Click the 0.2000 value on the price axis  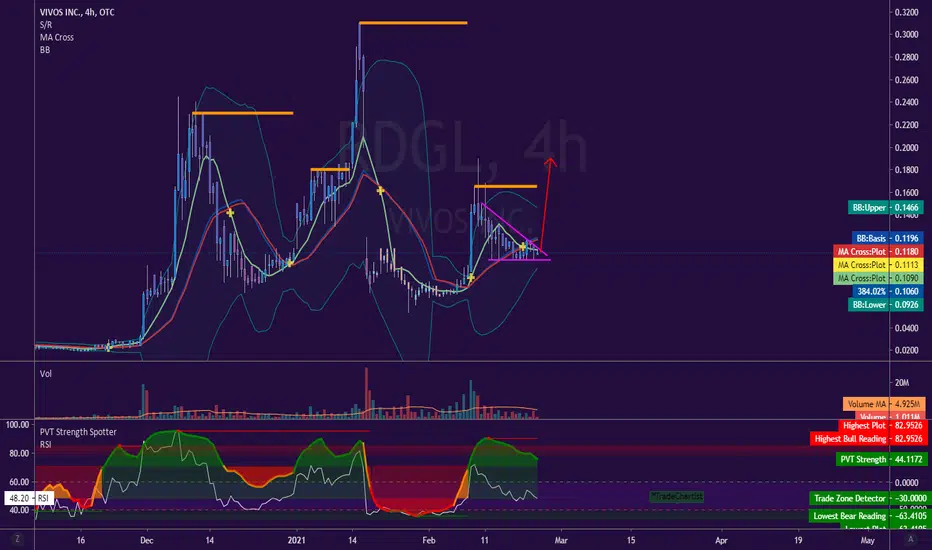tap(906, 147)
